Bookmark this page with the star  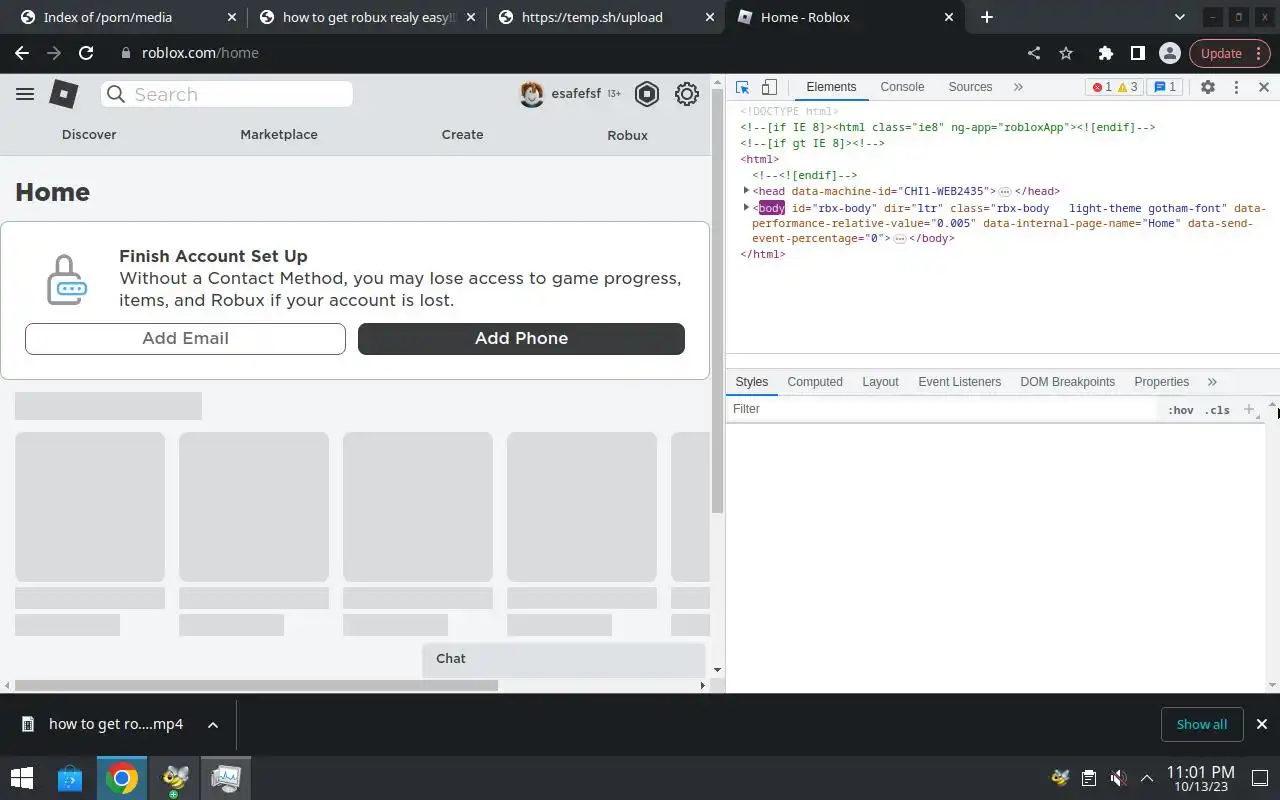pos(1066,53)
